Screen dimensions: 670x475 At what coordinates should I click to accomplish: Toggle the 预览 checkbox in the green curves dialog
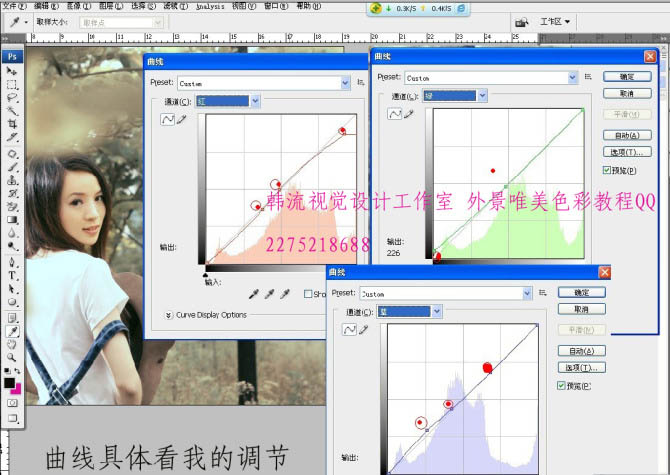pyautogui.click(x=608, y=171)
